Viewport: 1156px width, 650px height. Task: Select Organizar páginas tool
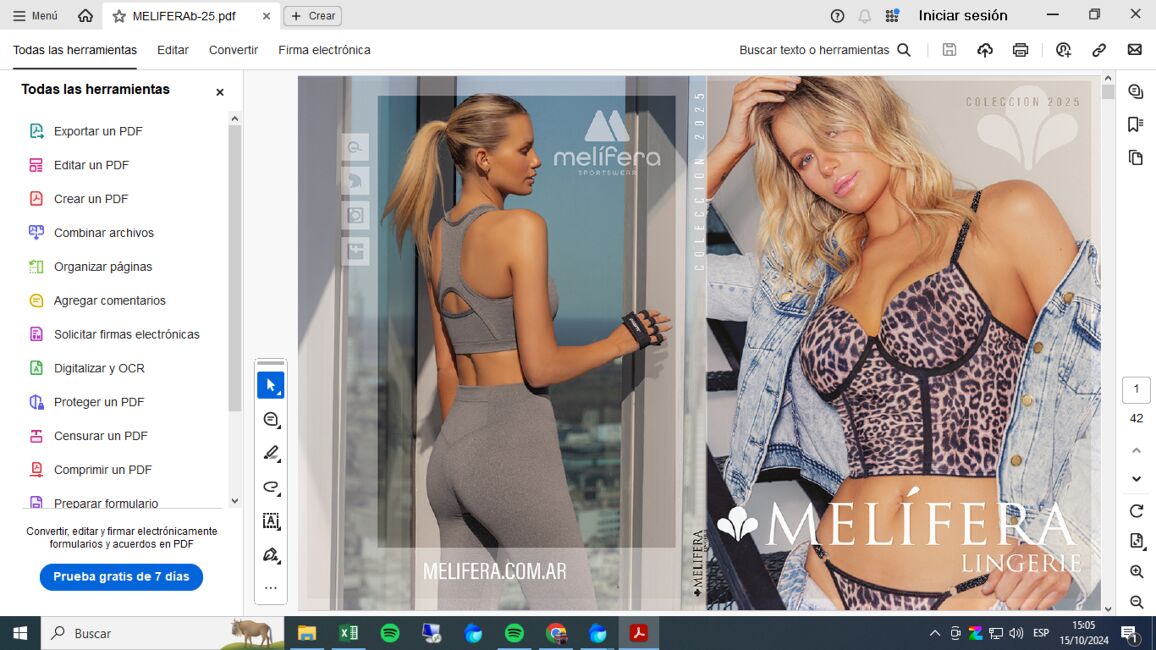point(102,267)
